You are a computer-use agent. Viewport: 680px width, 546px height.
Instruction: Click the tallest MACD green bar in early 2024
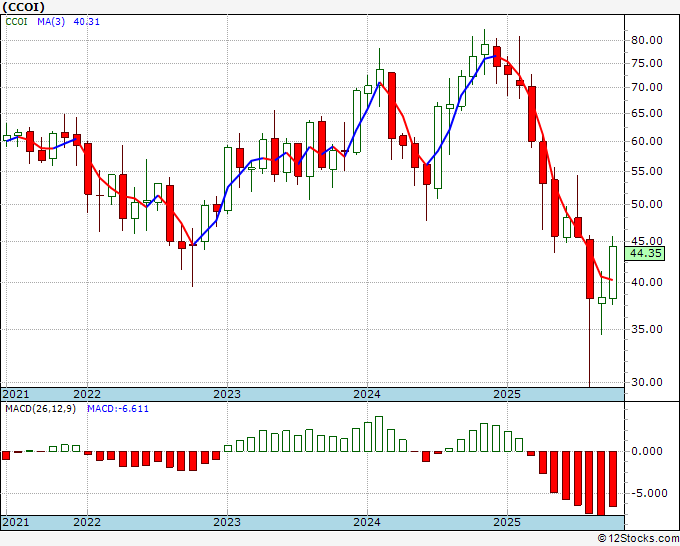pos(379,434)
